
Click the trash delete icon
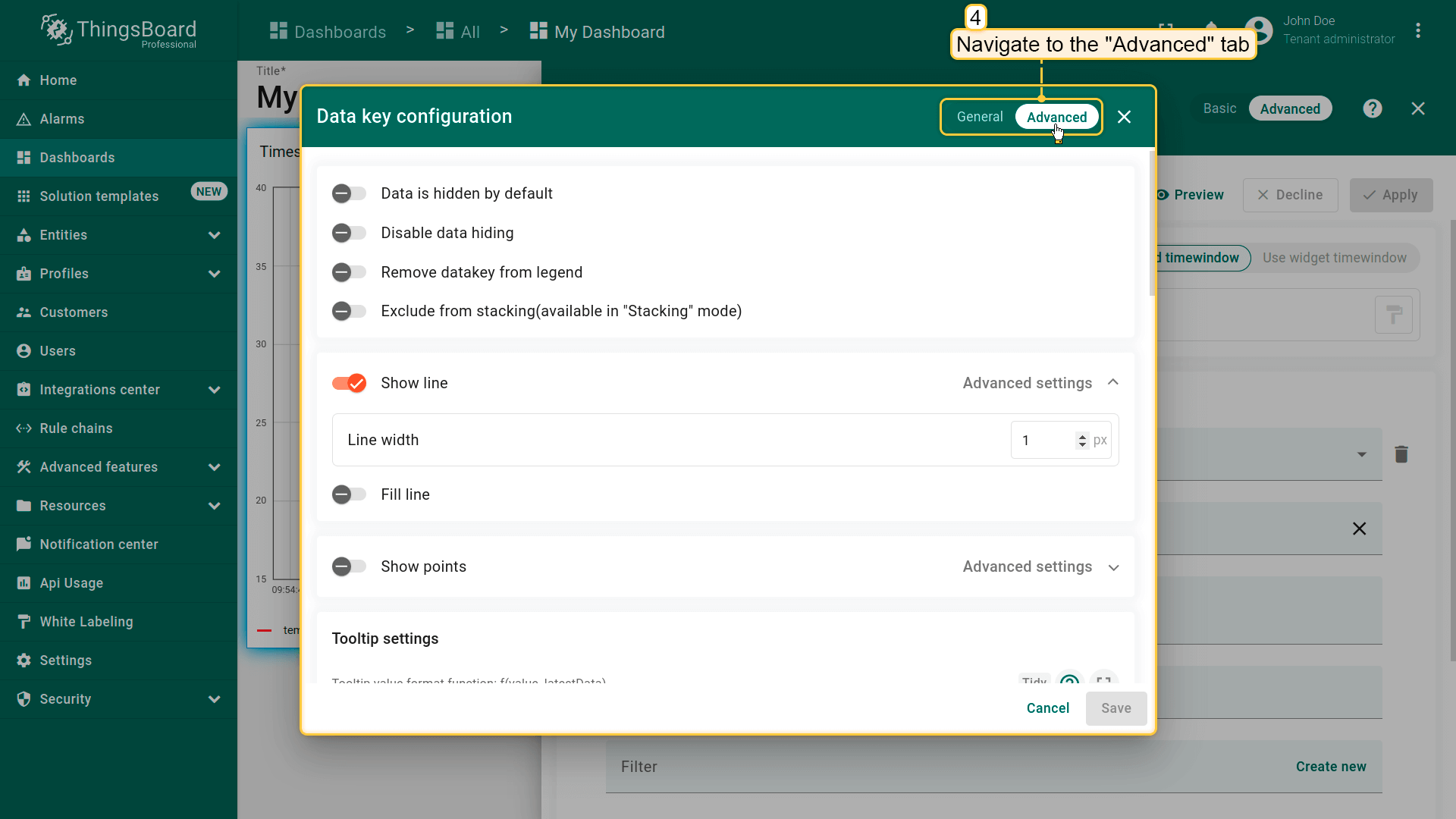(x=1401, y=454)
